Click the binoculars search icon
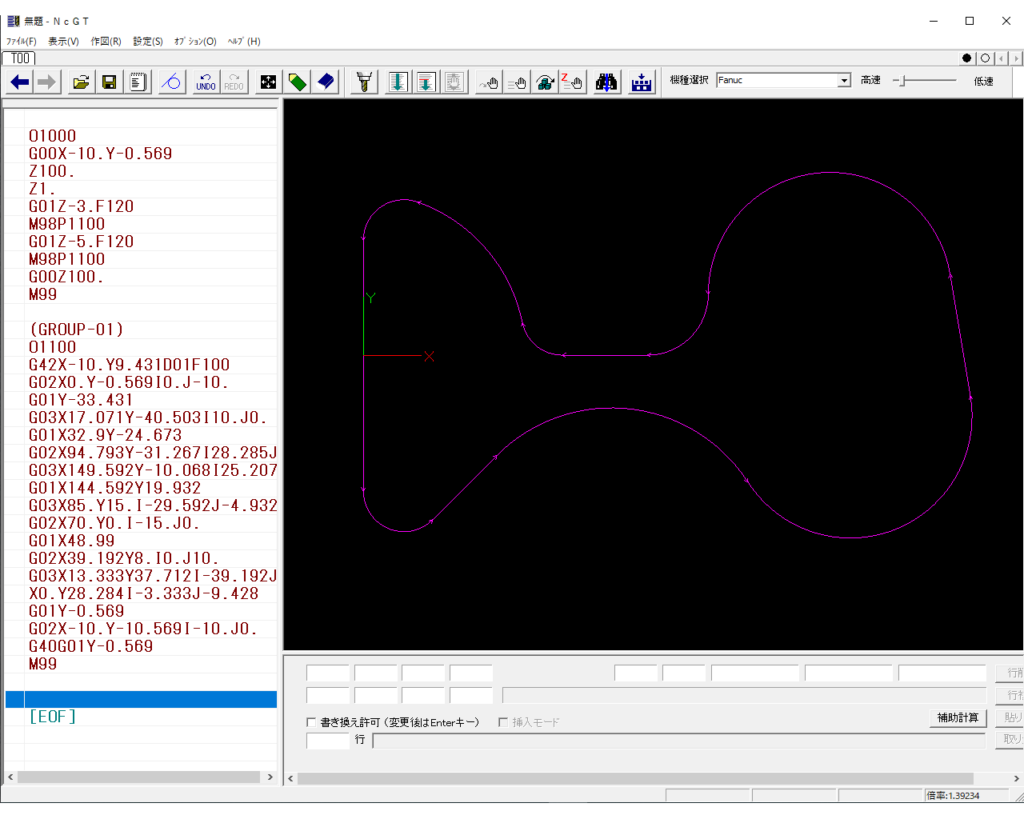Screen dimensions: 1024x819 coord(606,82)
